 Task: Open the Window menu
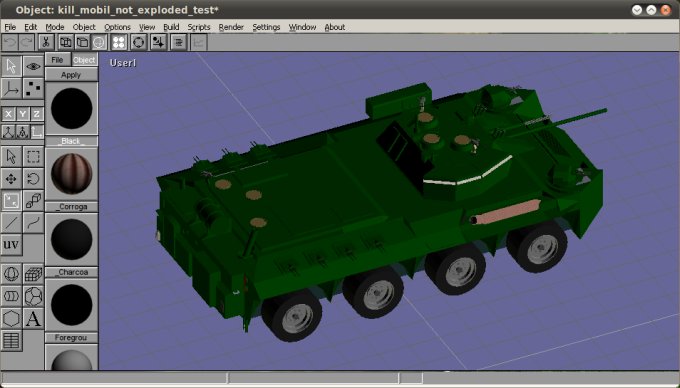tap(302, 27)
